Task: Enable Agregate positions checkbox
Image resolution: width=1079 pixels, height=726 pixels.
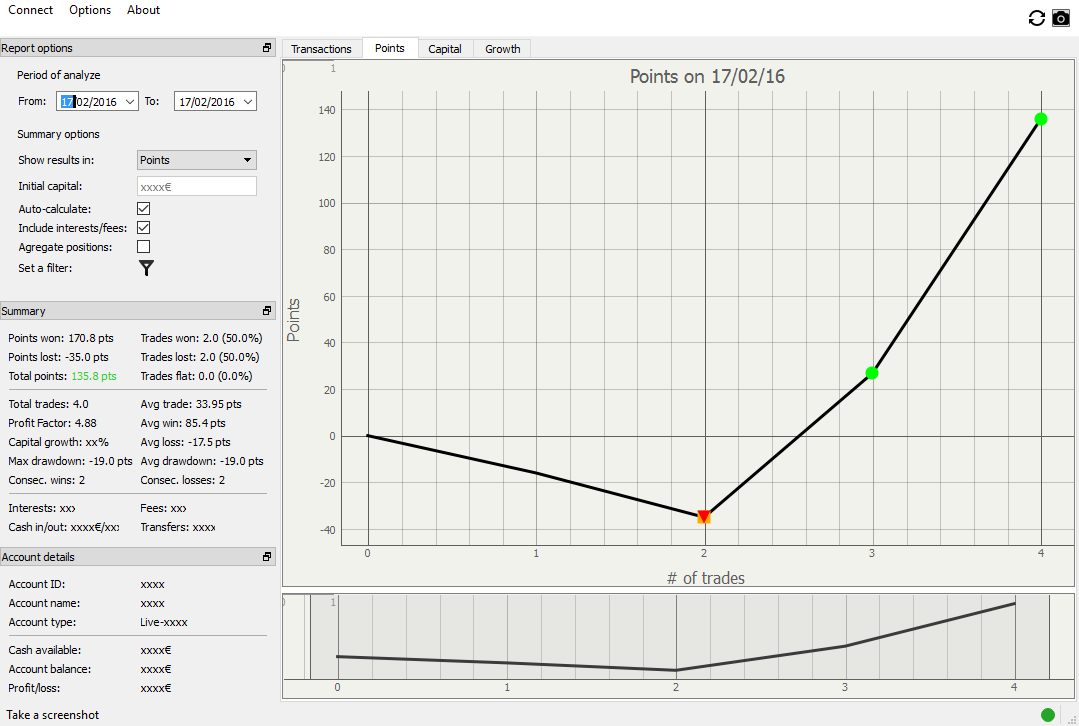Action: click(x=143, y=246)
